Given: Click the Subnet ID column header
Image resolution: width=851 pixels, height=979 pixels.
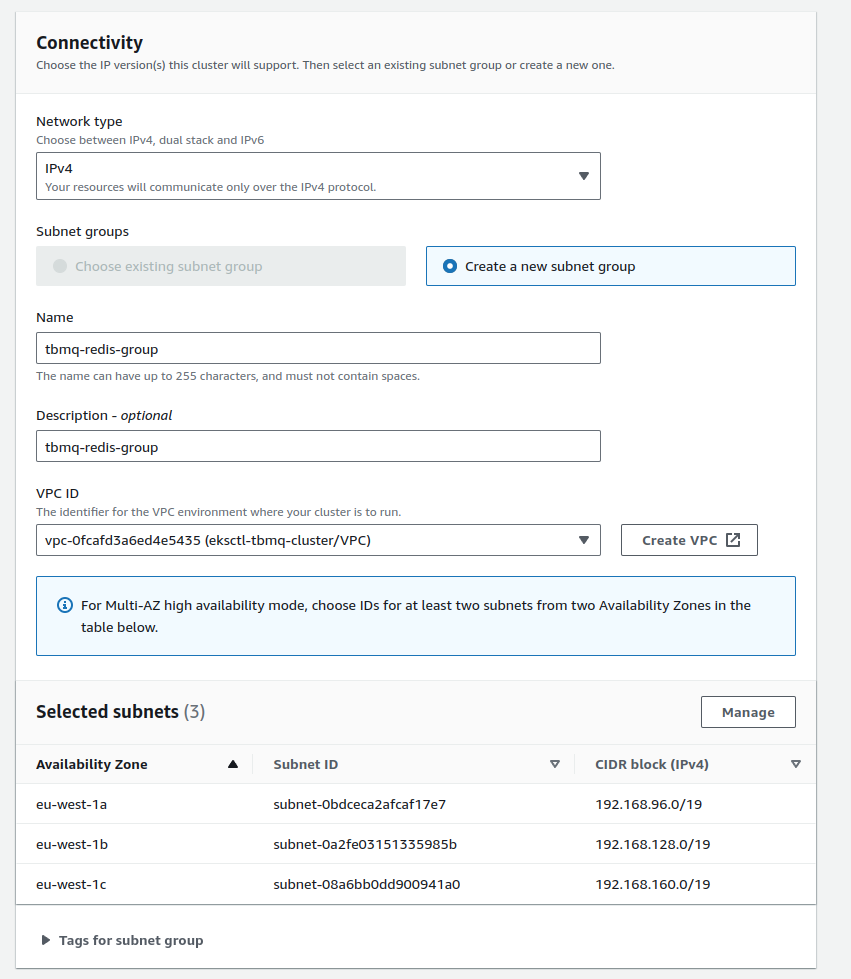Looking at the screenshot, I should pyautogui.click(x=306, y=764).
